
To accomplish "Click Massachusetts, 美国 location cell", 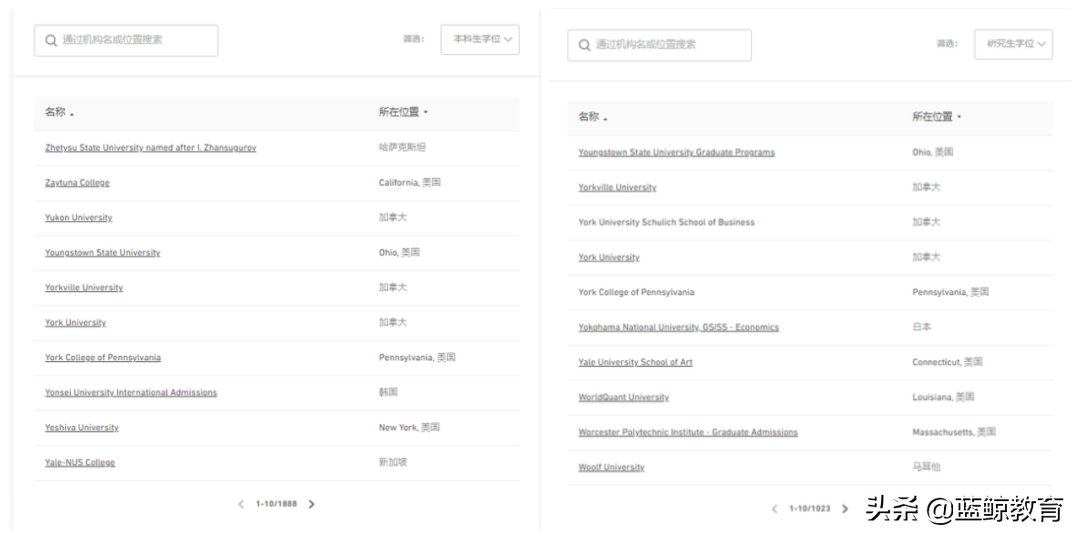I will [954, 432].
